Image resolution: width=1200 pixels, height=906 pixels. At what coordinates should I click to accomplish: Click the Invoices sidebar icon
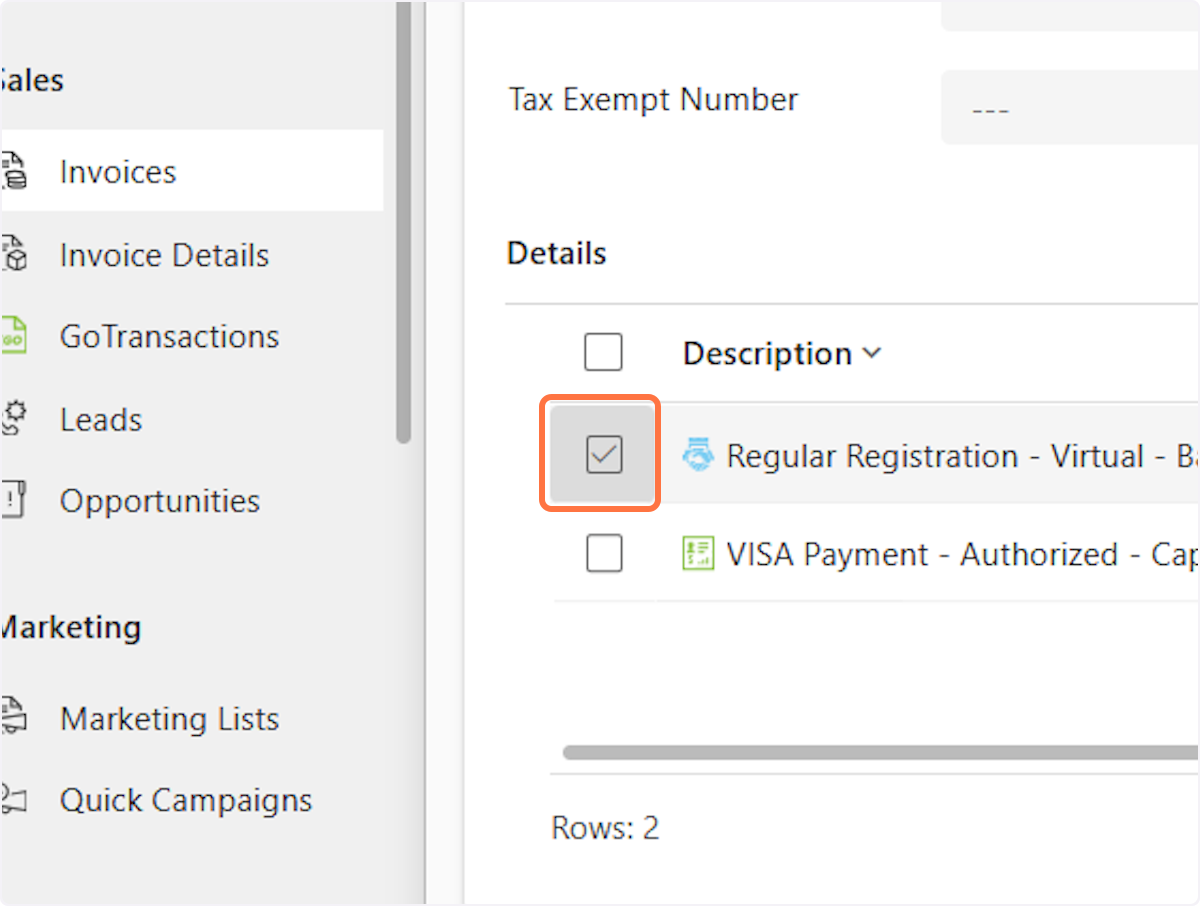point(13,171)
